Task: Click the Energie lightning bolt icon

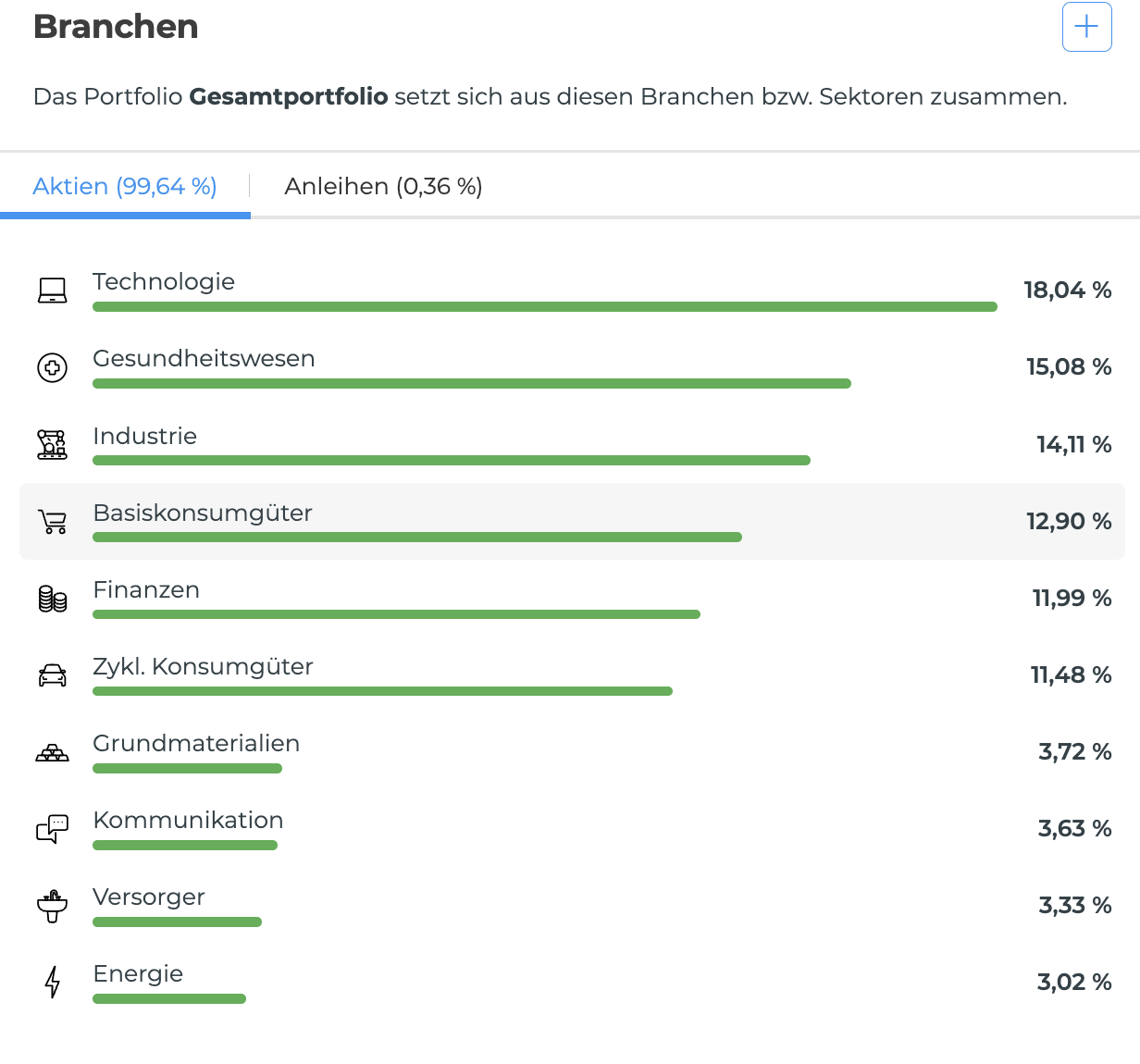Action: [53, 983]
